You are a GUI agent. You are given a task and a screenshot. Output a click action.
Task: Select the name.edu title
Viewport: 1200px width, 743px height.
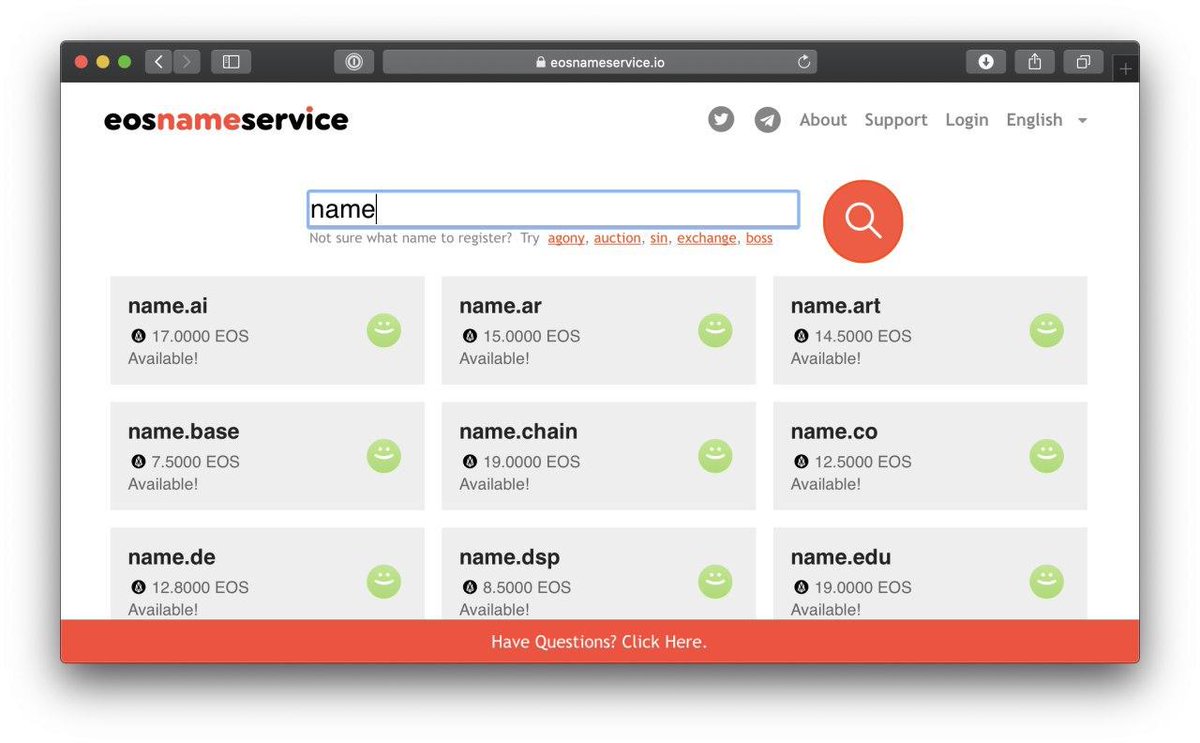[x=841, y=557]
